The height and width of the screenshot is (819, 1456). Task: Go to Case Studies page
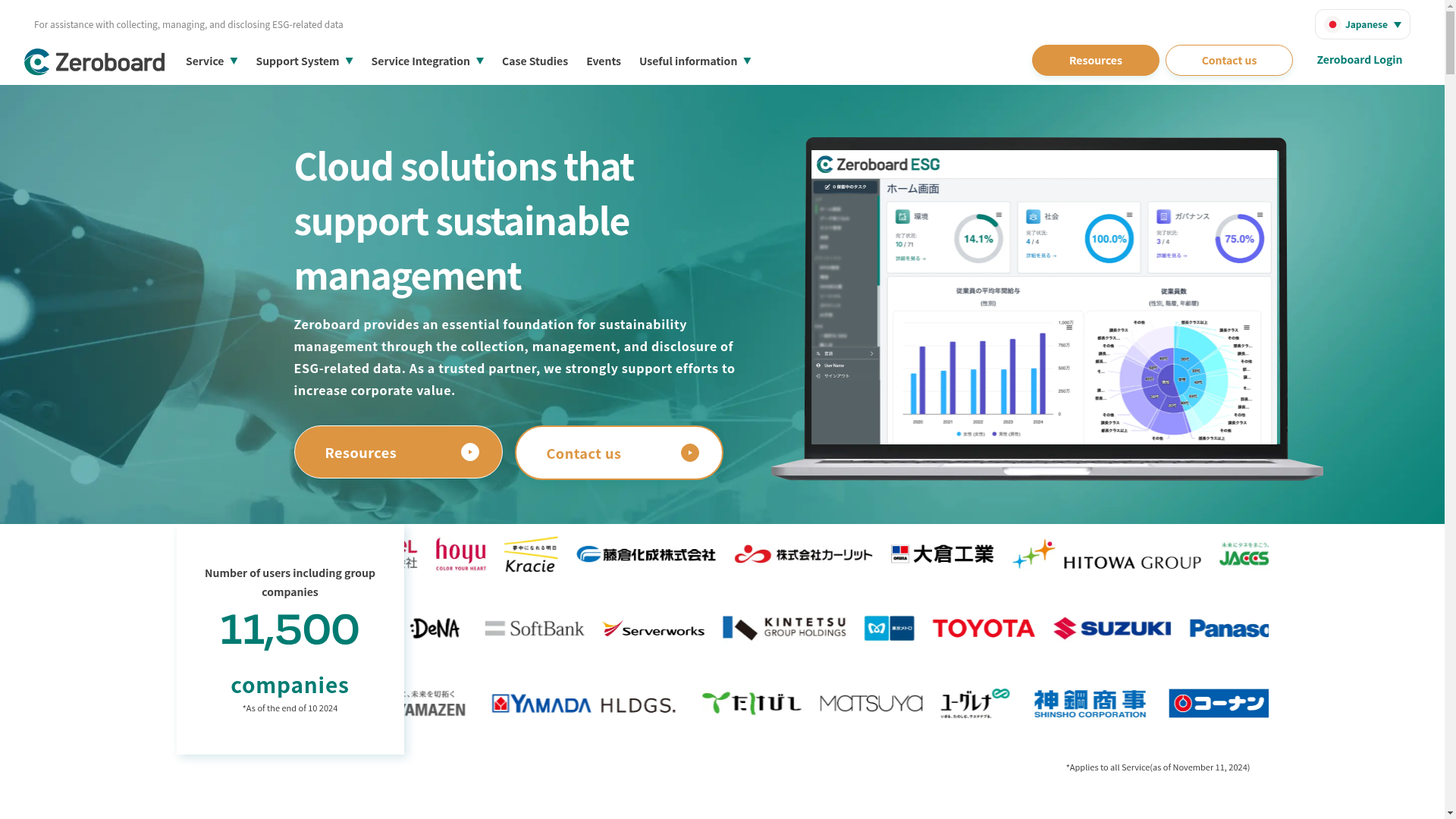click(535, 61)
